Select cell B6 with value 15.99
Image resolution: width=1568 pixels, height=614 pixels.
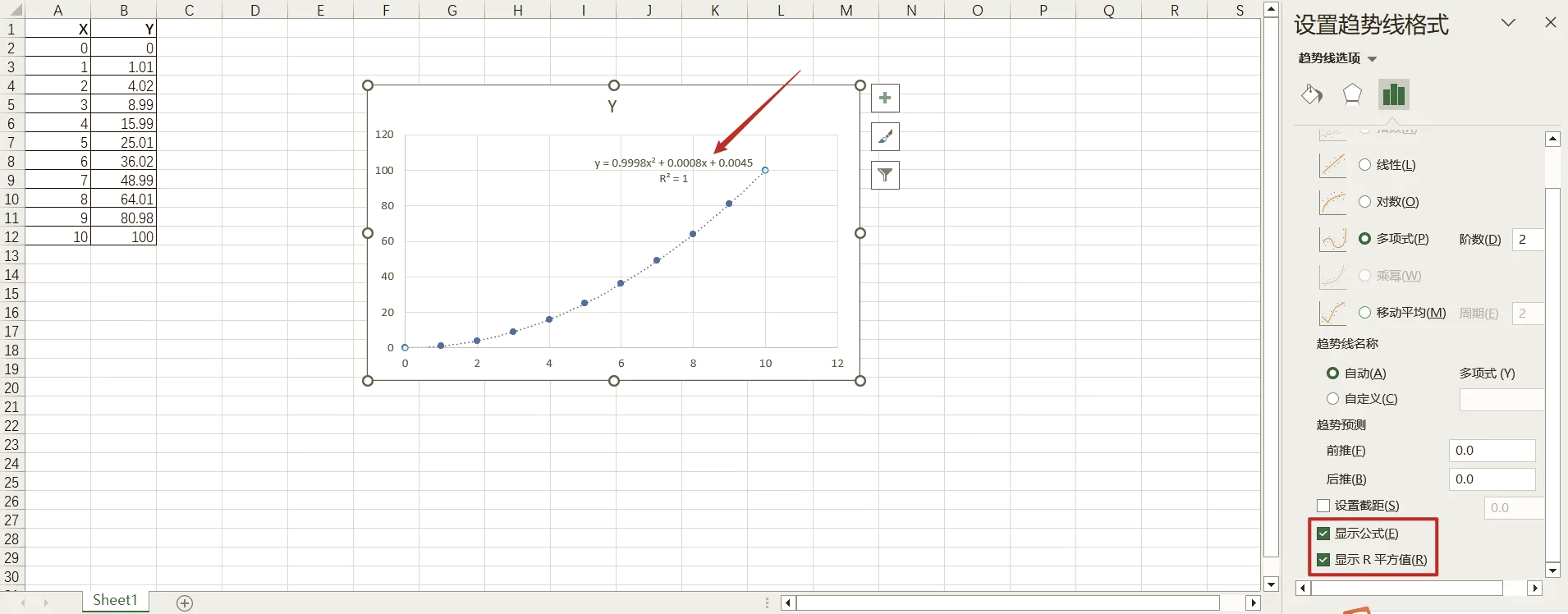click(x=123, y=123)
